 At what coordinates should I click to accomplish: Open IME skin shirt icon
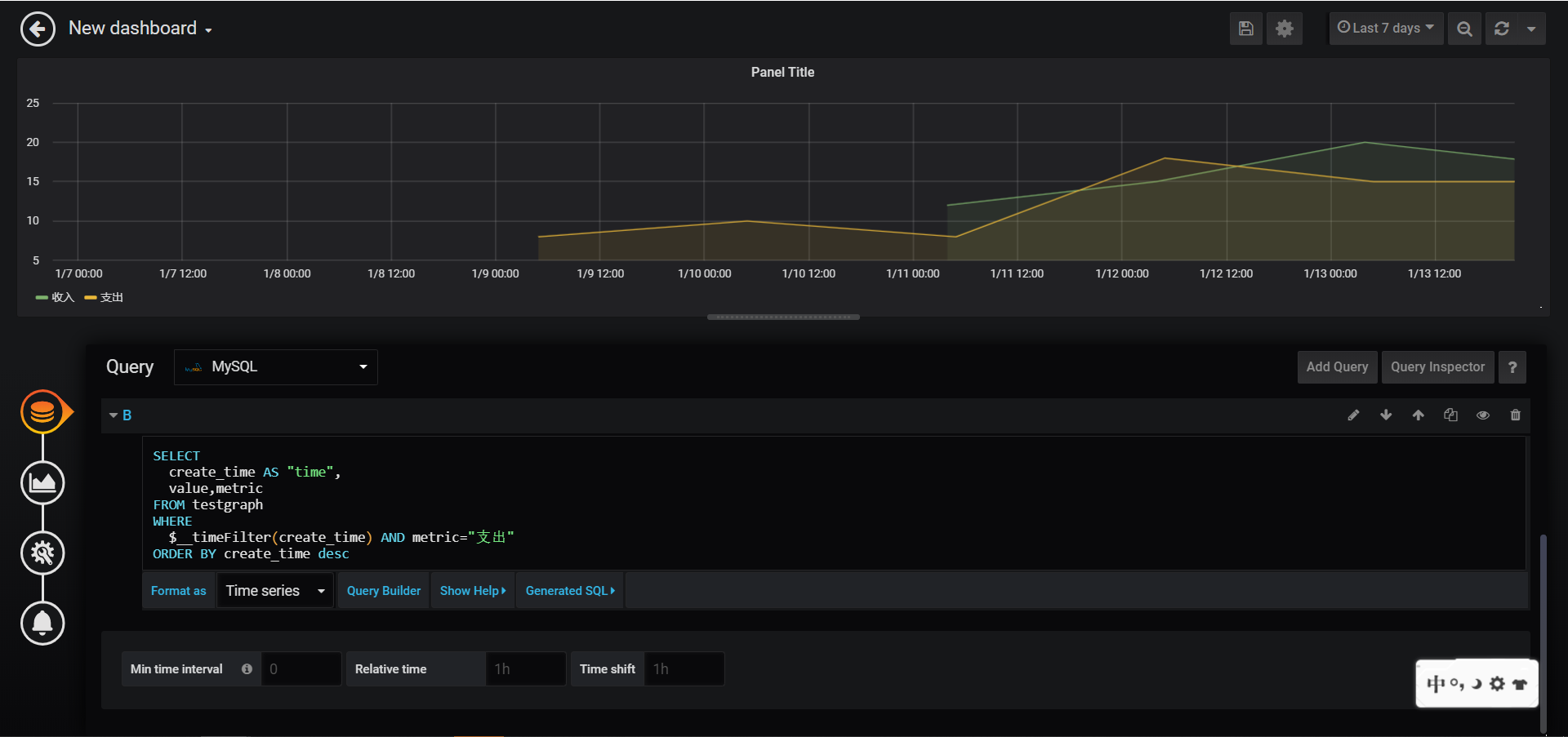coord(1520,684)
